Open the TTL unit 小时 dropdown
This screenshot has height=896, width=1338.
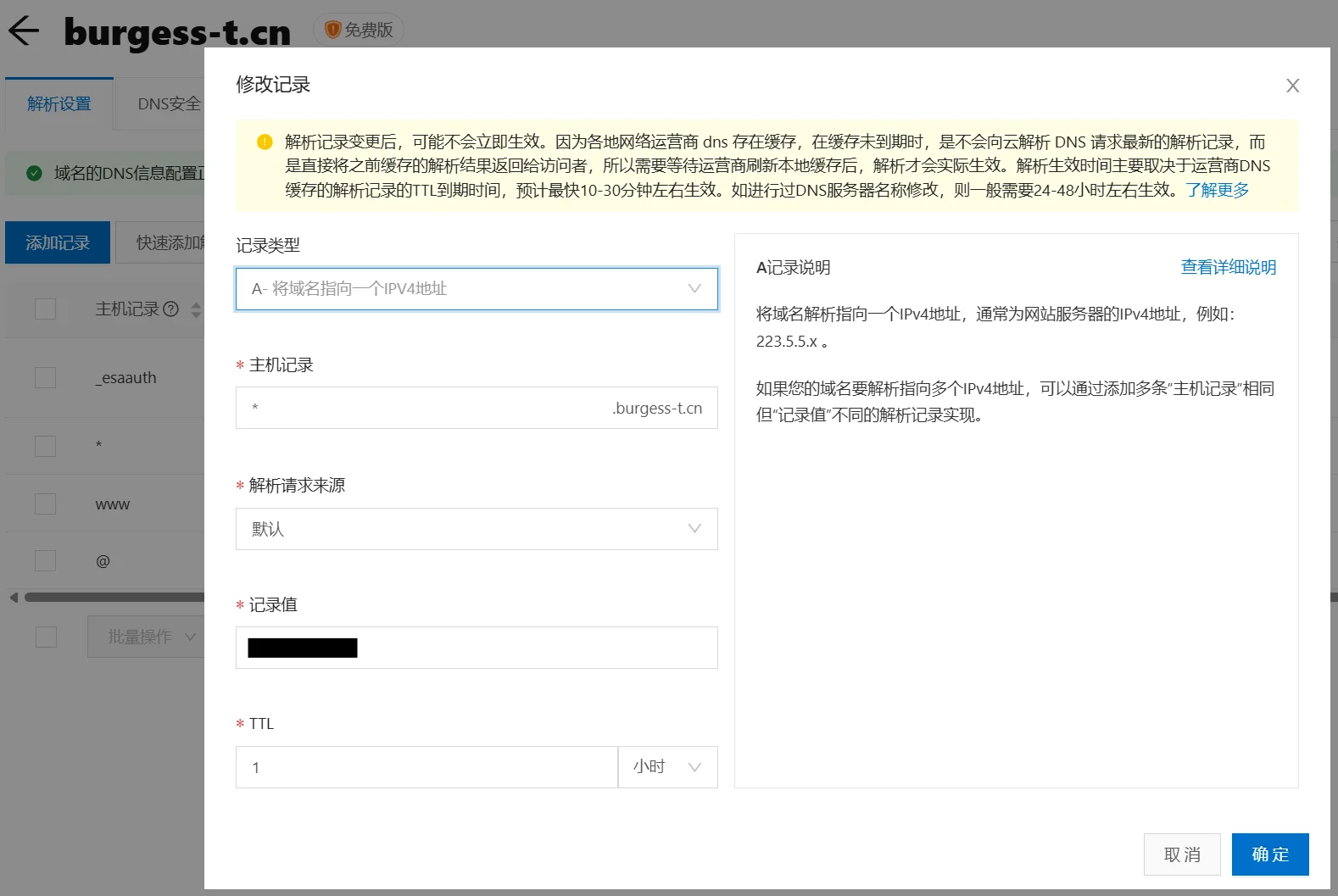pyautogui.click(x=667, y=767)
